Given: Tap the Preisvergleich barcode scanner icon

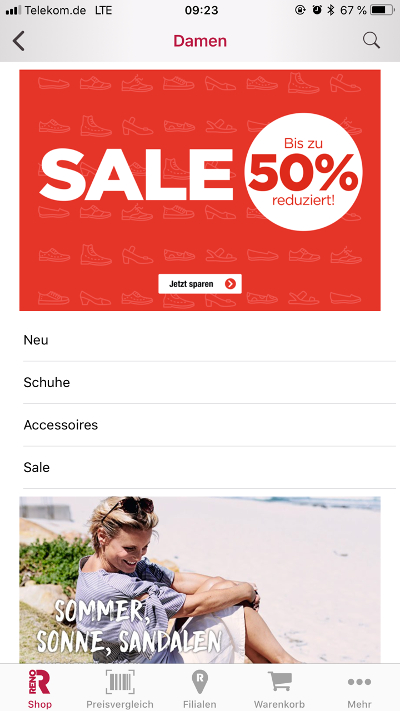Looking at the screenshot, I should tap(120, 682).
